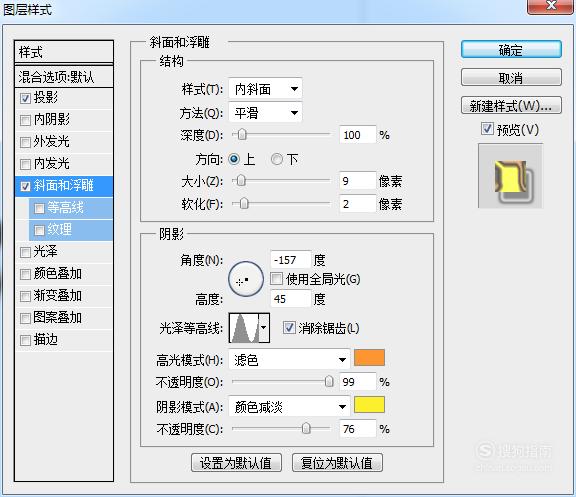Click the yellow shadow color swatch

pyautogui.click(x=369, y=405)
